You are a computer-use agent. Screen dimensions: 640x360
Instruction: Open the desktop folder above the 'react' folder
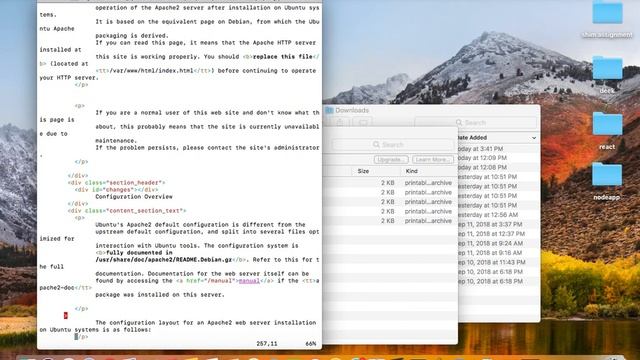(x=607, y=68)
